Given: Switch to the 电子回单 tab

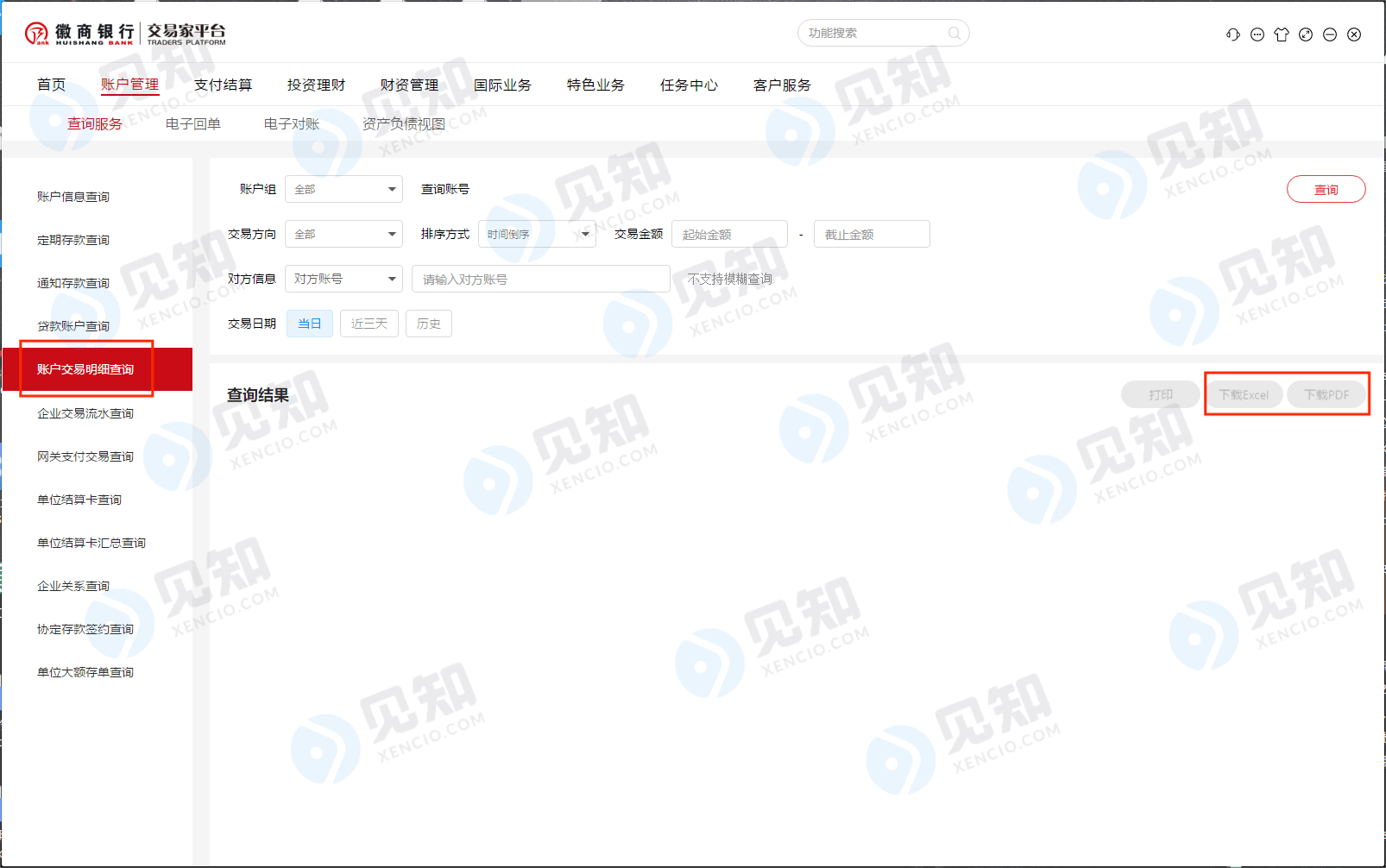Looking at the screenshot, I should 192,123.
